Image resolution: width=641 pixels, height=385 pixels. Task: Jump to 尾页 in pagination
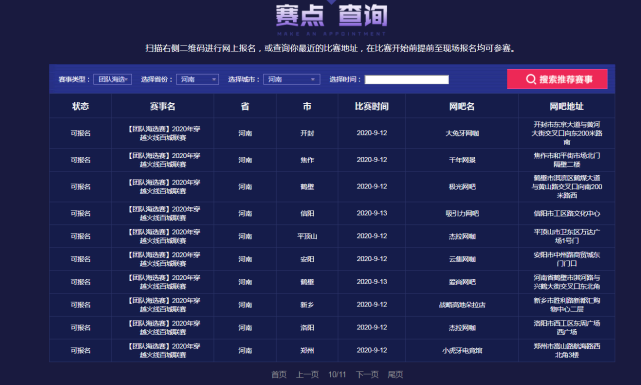(x=395, y=374)
